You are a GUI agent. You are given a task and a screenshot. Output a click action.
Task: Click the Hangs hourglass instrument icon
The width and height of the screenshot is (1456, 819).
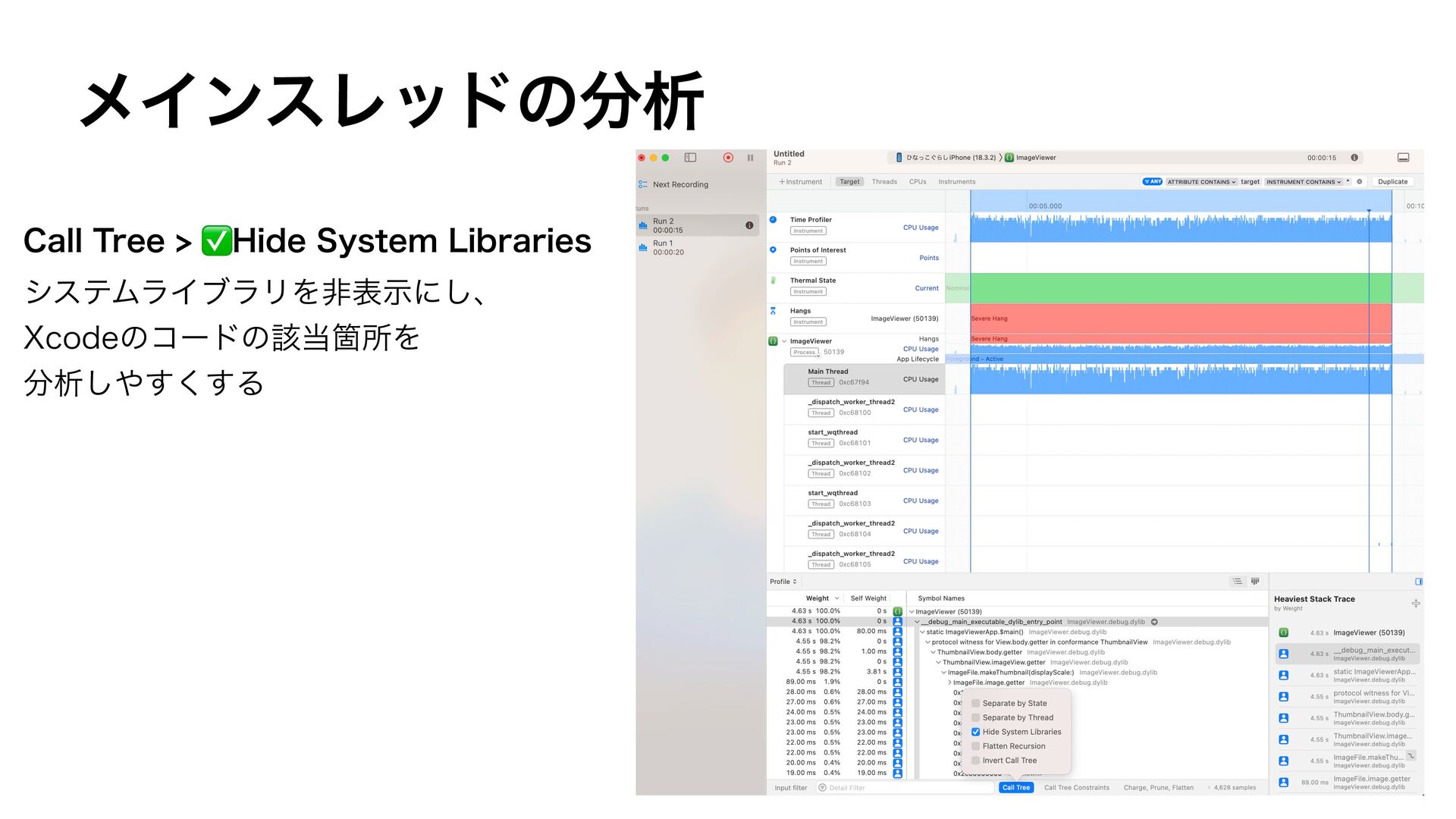[773, 311]
